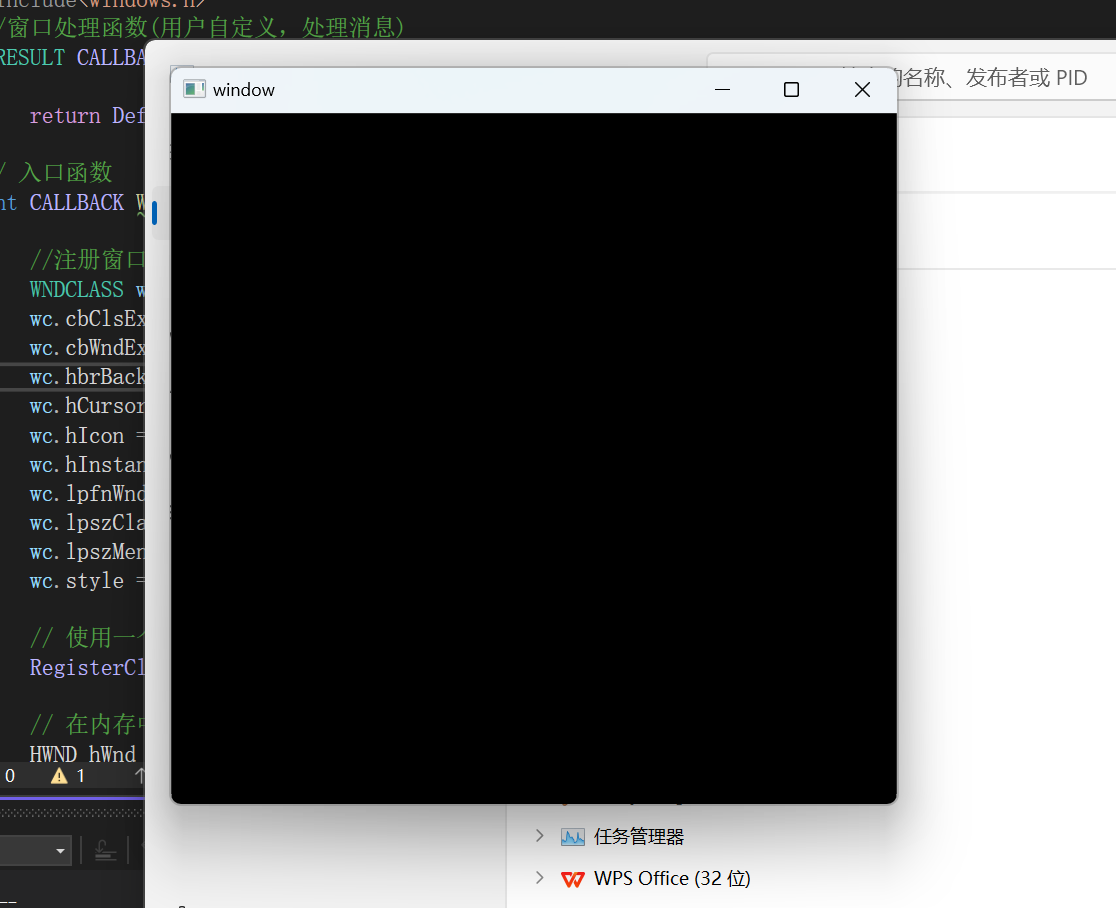Maximize the 'window' application

pos(791,90)
